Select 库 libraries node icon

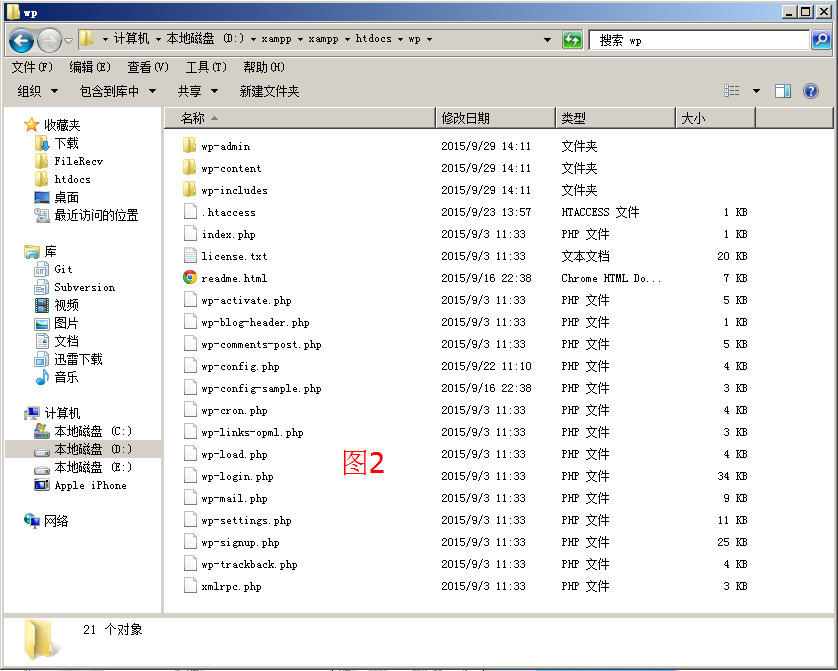tap(32, 252)
